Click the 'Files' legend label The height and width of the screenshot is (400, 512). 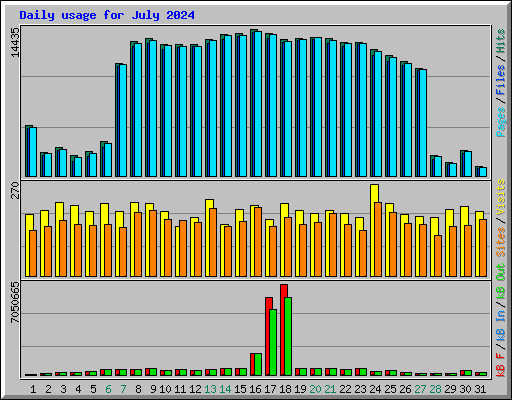coord(501,80)
